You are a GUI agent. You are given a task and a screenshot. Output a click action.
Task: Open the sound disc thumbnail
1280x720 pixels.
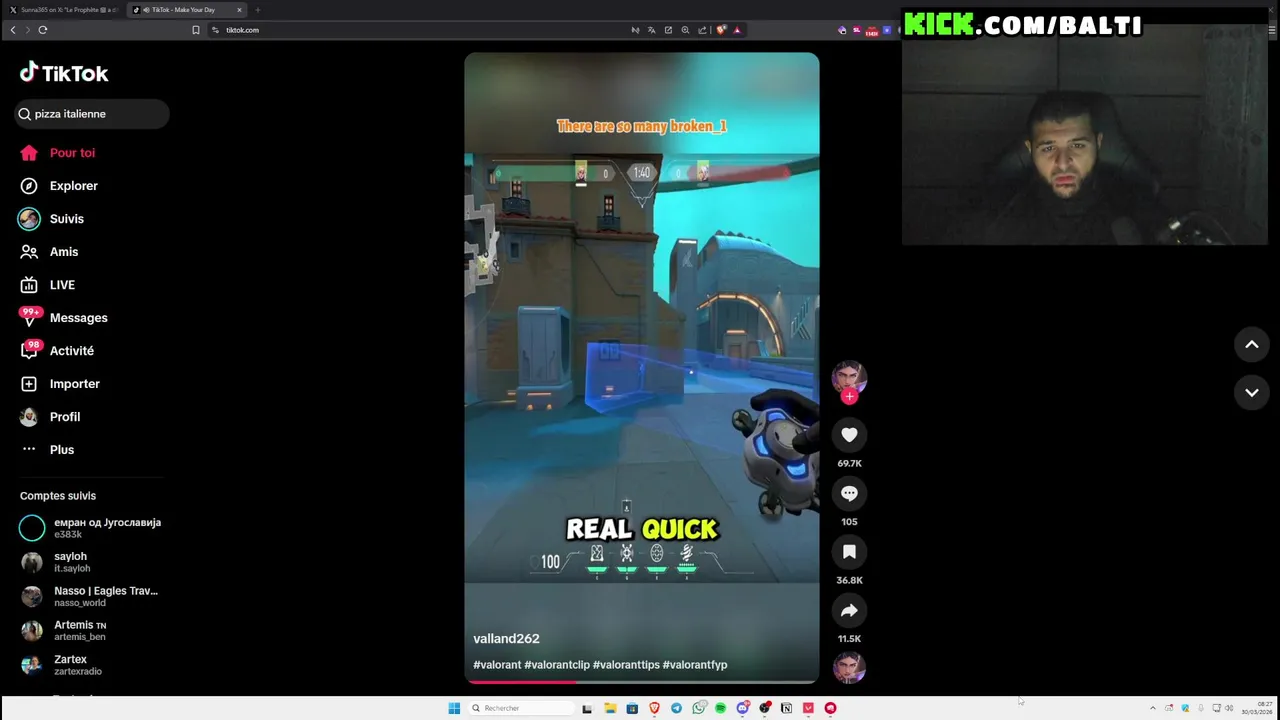point(849,668)
